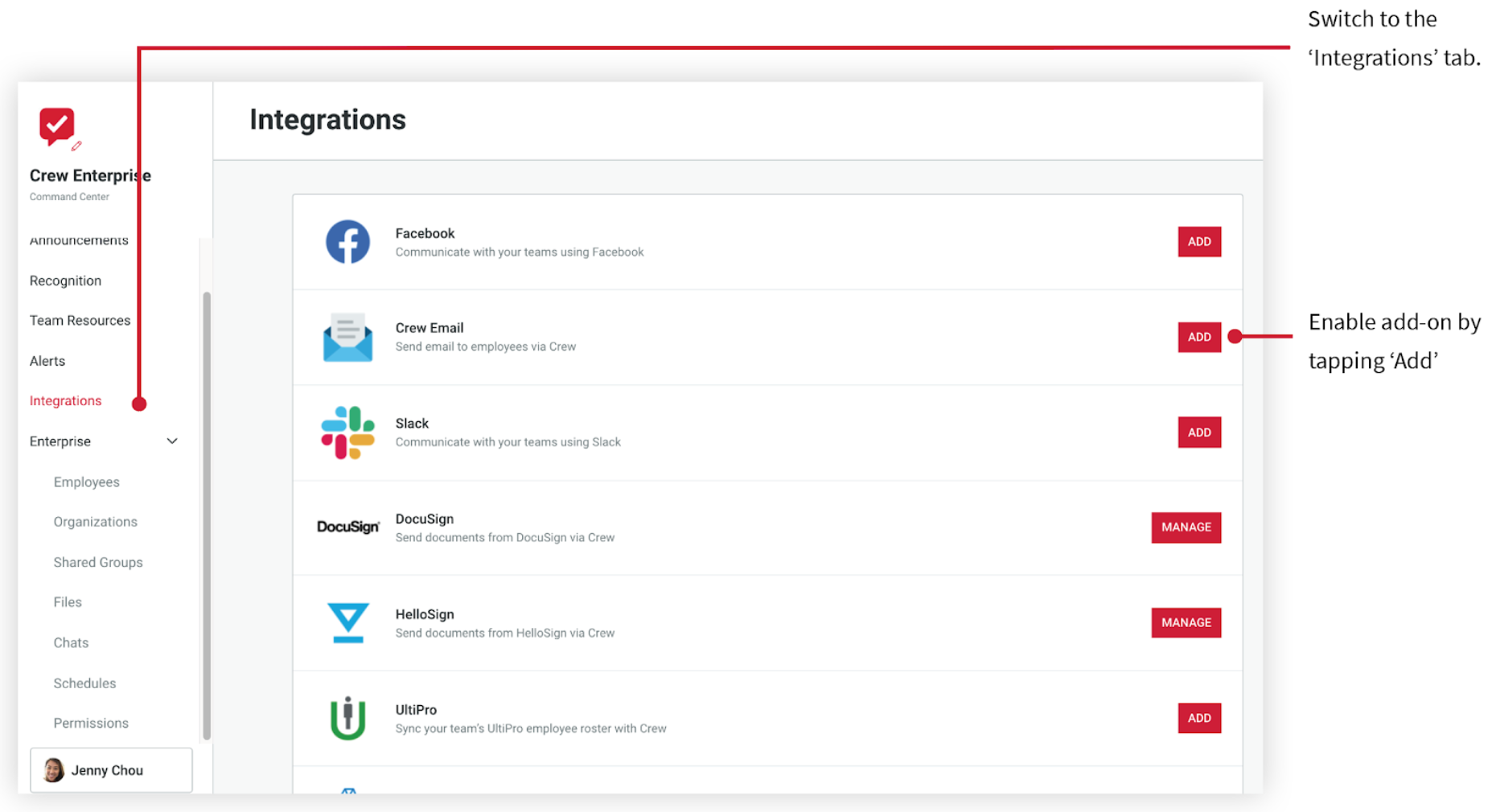The image size is (1496, 812).
Task: Click the small pencil edit icon by logo
Action: pos(76,146)
